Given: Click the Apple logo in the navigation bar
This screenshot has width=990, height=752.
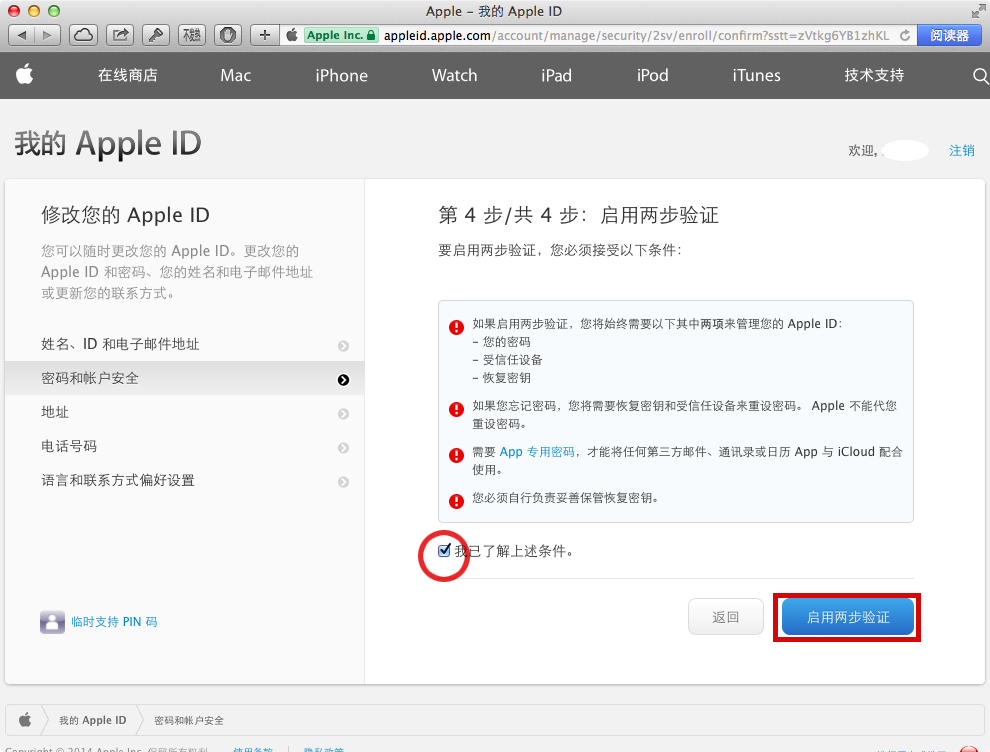Looking at the screenshot, I should click(x=25, y=75).
